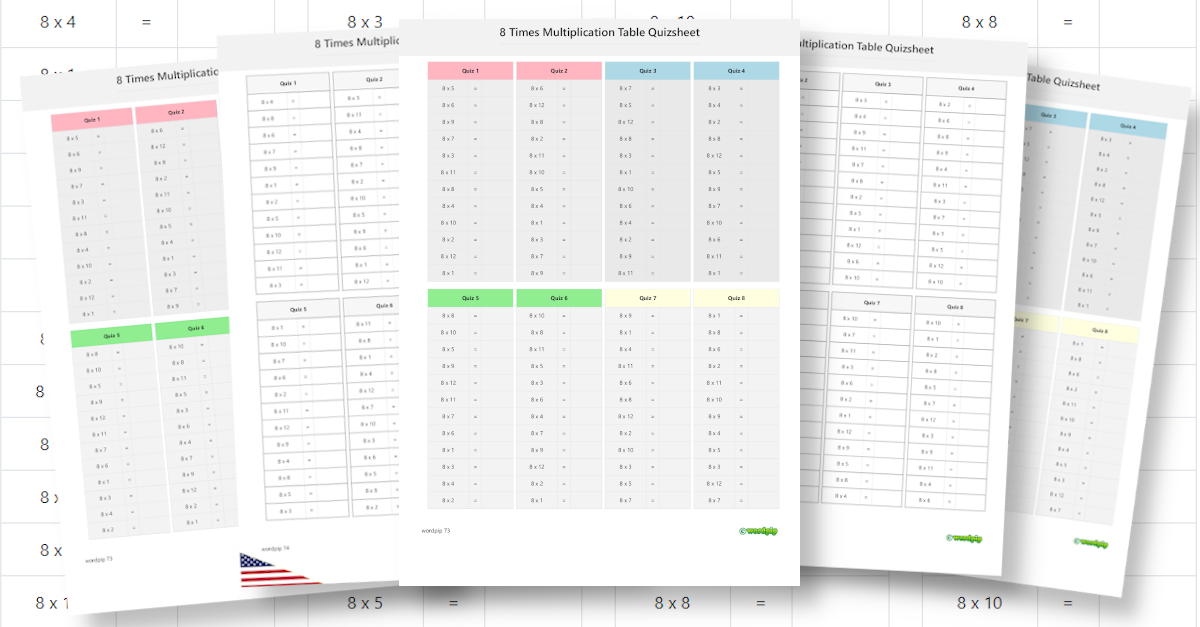Viewport: 1200px width, 627px height.
Task: Open the second-from-left white quizsheet thumbnail
Action: pos(310,300)
